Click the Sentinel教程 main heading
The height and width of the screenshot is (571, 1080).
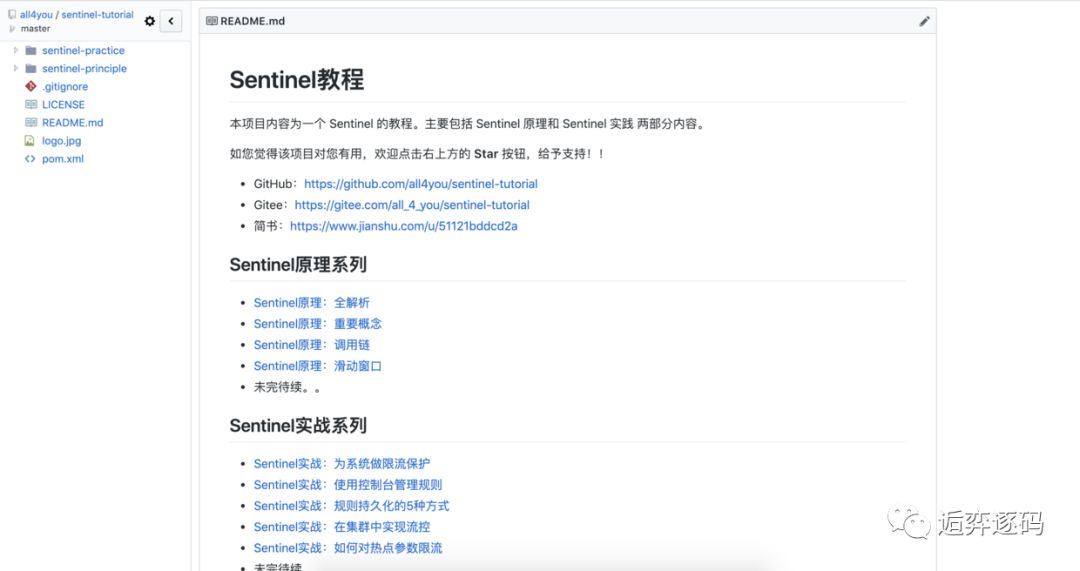click(x=297, y=79)
